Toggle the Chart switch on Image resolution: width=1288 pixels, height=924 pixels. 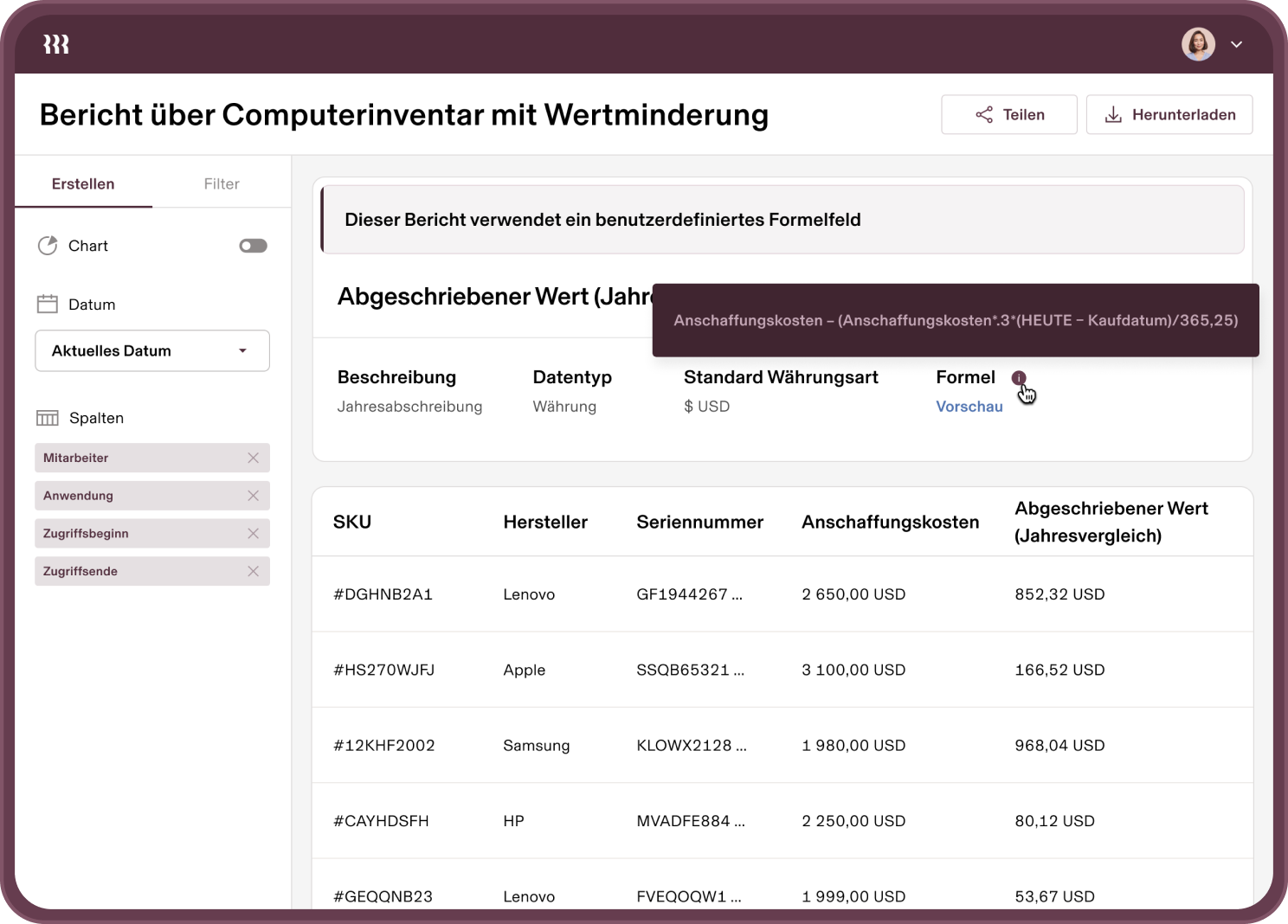[x=253, y=247]
